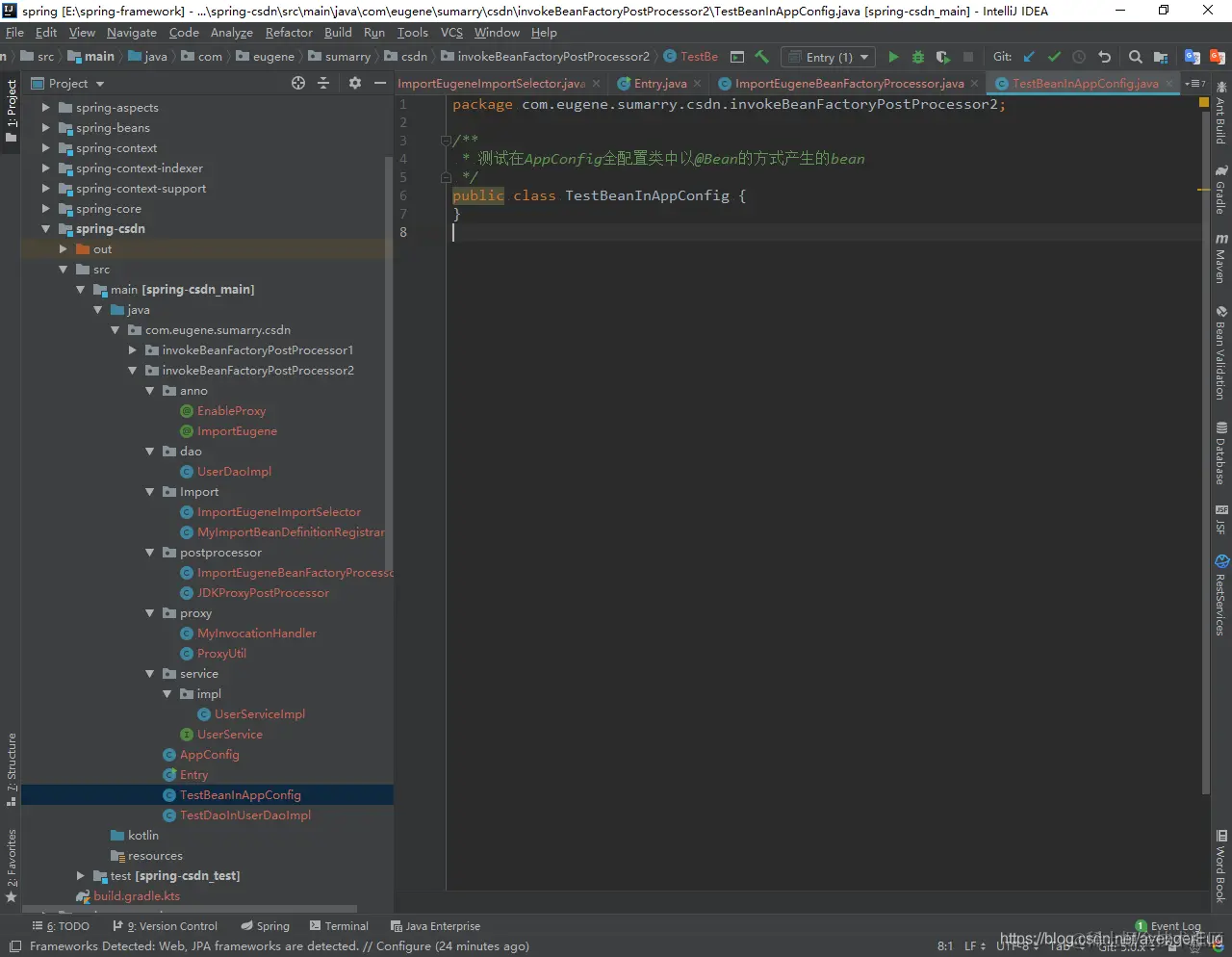
Task: Run the Entry (1) configuration
Action: pos(893,57)
